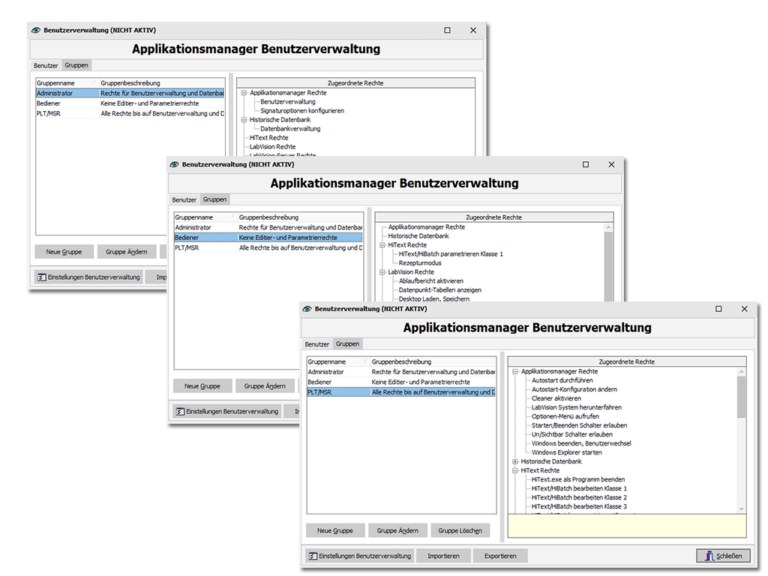Click scrollbar down arrow in front window tree
768x576 pixels.
pos(742,509)
